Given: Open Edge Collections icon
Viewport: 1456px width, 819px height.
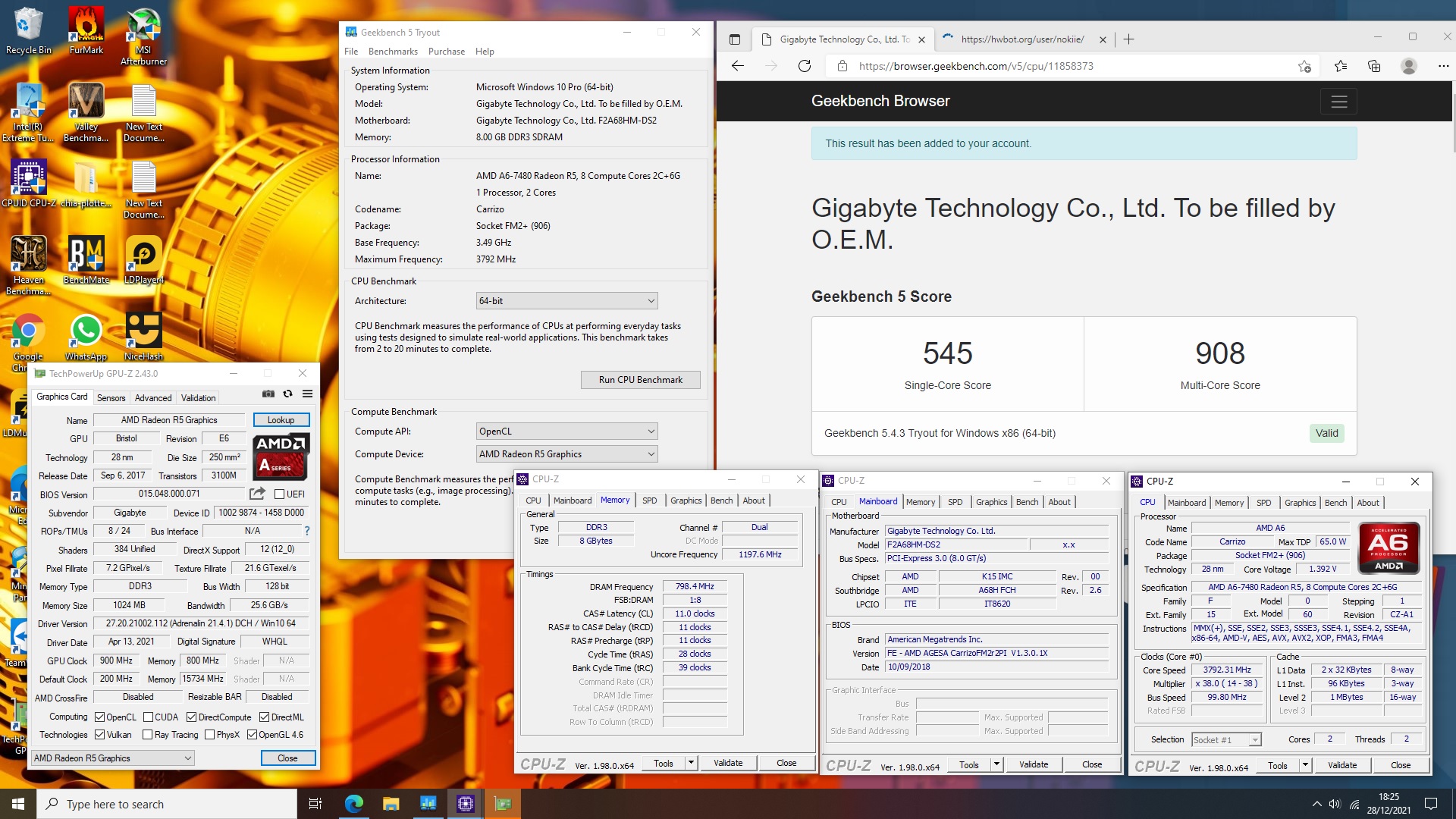Looking at the screenshot, I should [x=1374, y=66].
